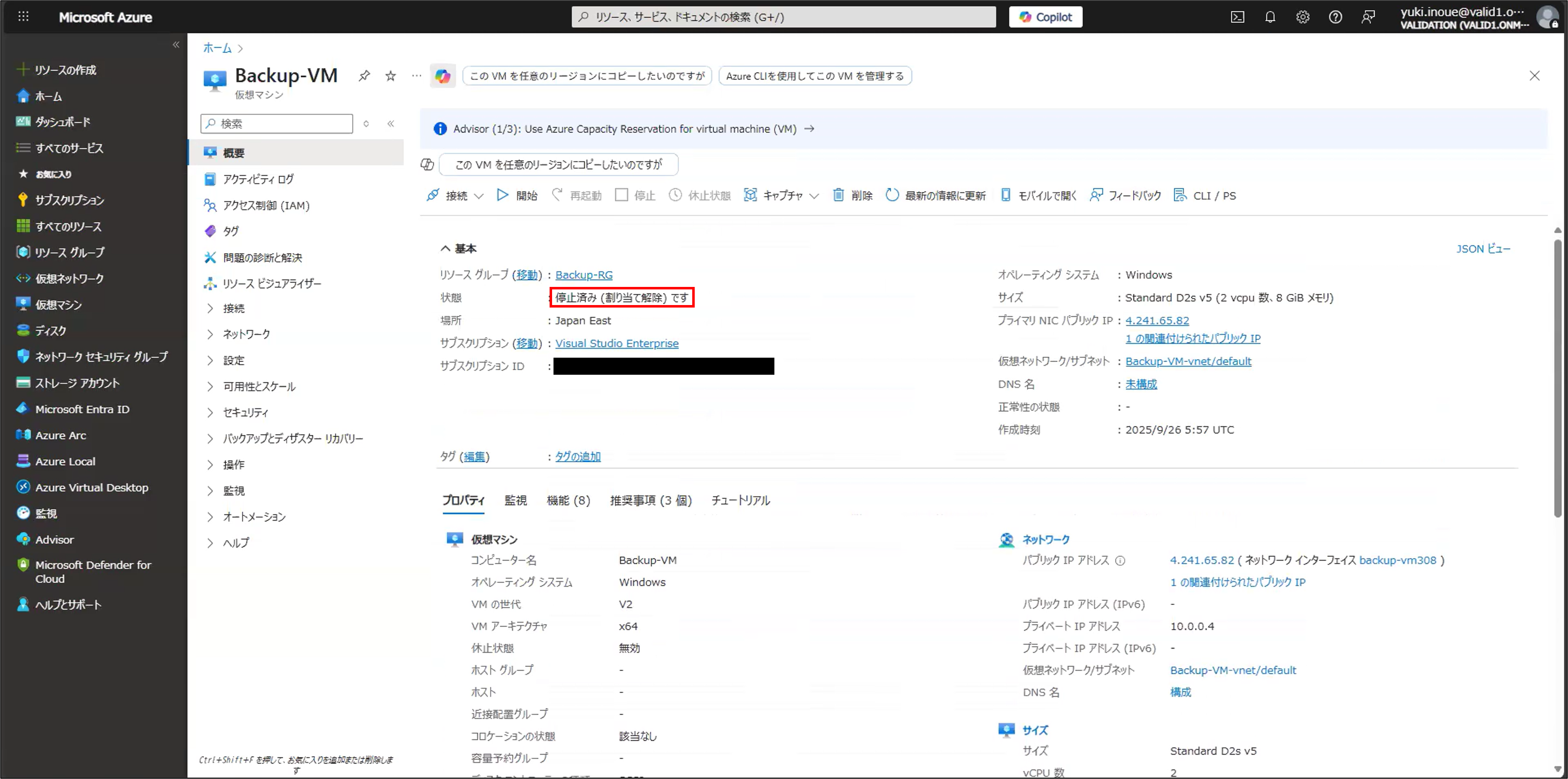The width and height of the screenshot is (1568, 779).
Task: Click the JSON ビュー link
Action: pos(1483,249)
